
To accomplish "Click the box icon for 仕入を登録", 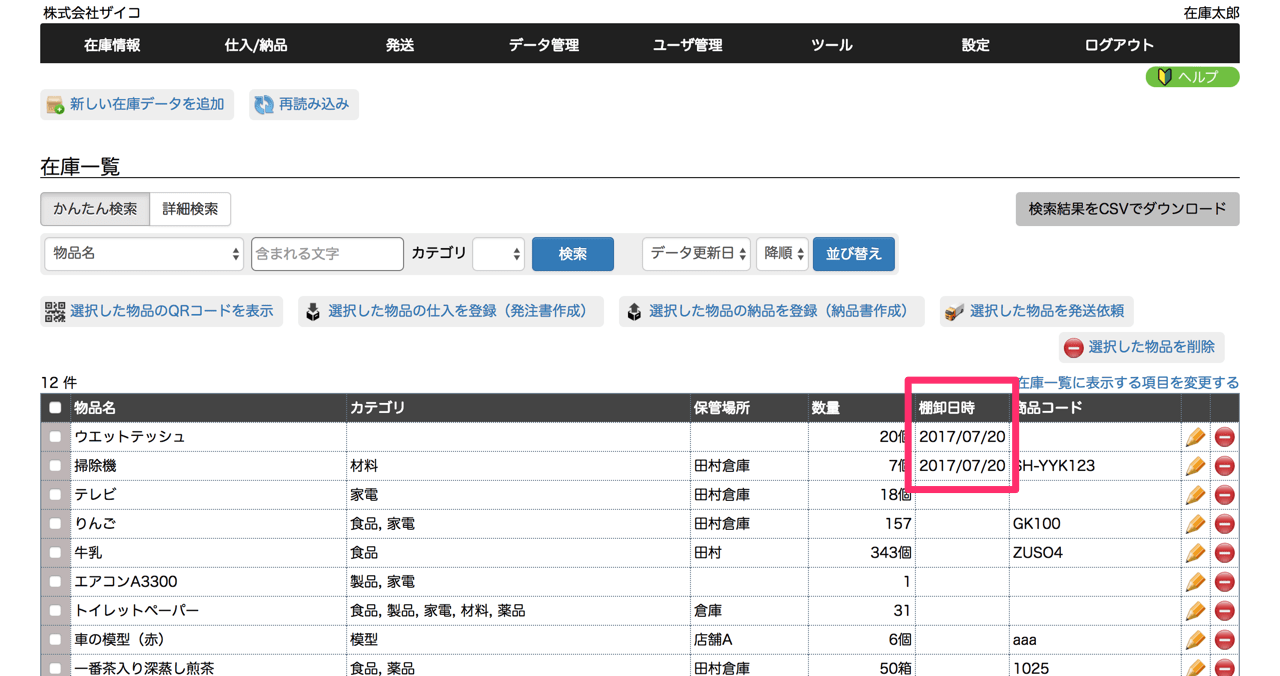I will tap(313, 312).
